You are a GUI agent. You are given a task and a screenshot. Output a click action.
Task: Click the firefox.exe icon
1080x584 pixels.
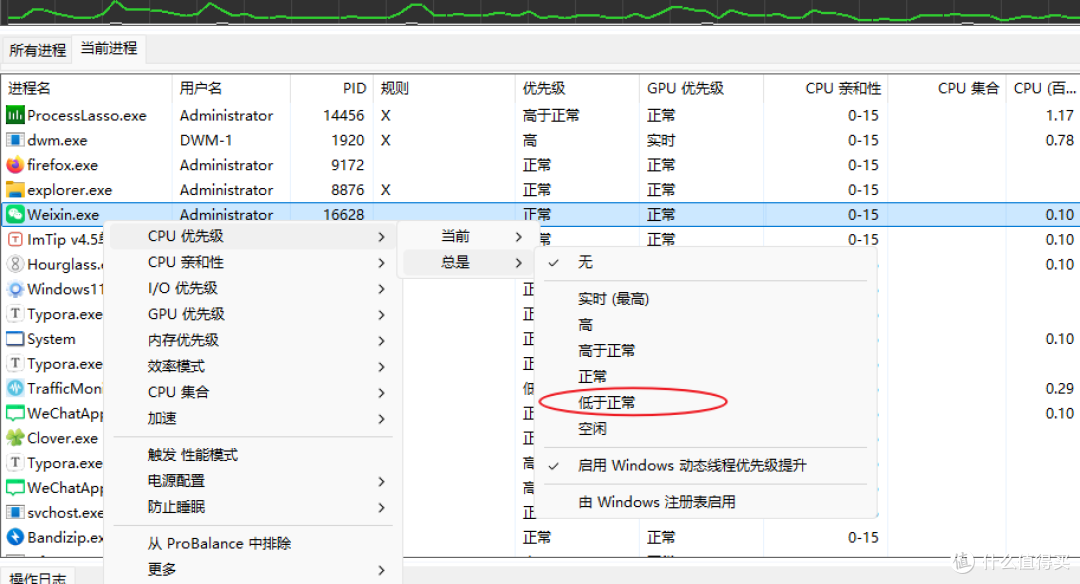[15, 165]
